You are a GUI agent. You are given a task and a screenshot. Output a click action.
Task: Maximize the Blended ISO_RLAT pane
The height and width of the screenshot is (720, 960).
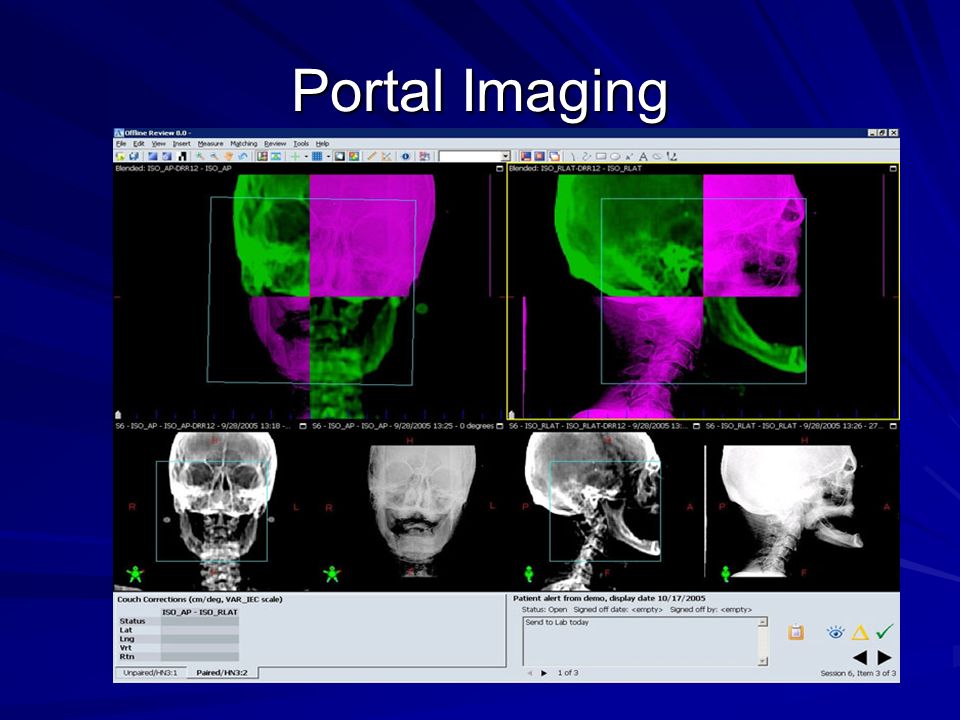coord(893,168)
